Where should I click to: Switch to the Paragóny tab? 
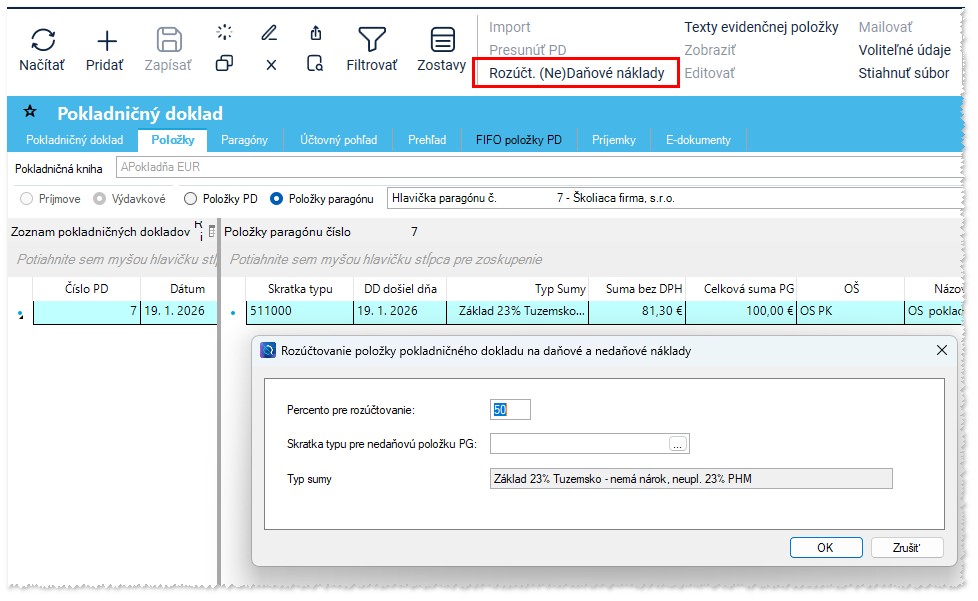coord(244,140)
